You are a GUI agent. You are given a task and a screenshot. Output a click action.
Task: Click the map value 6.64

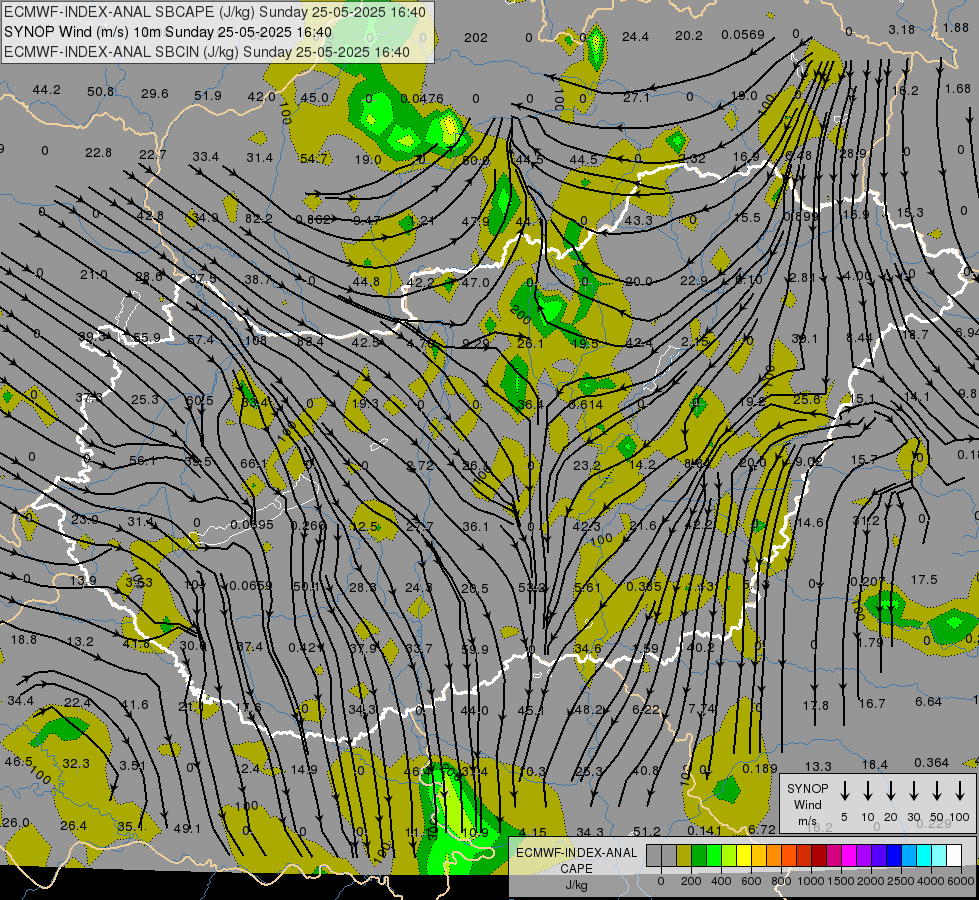928,701
